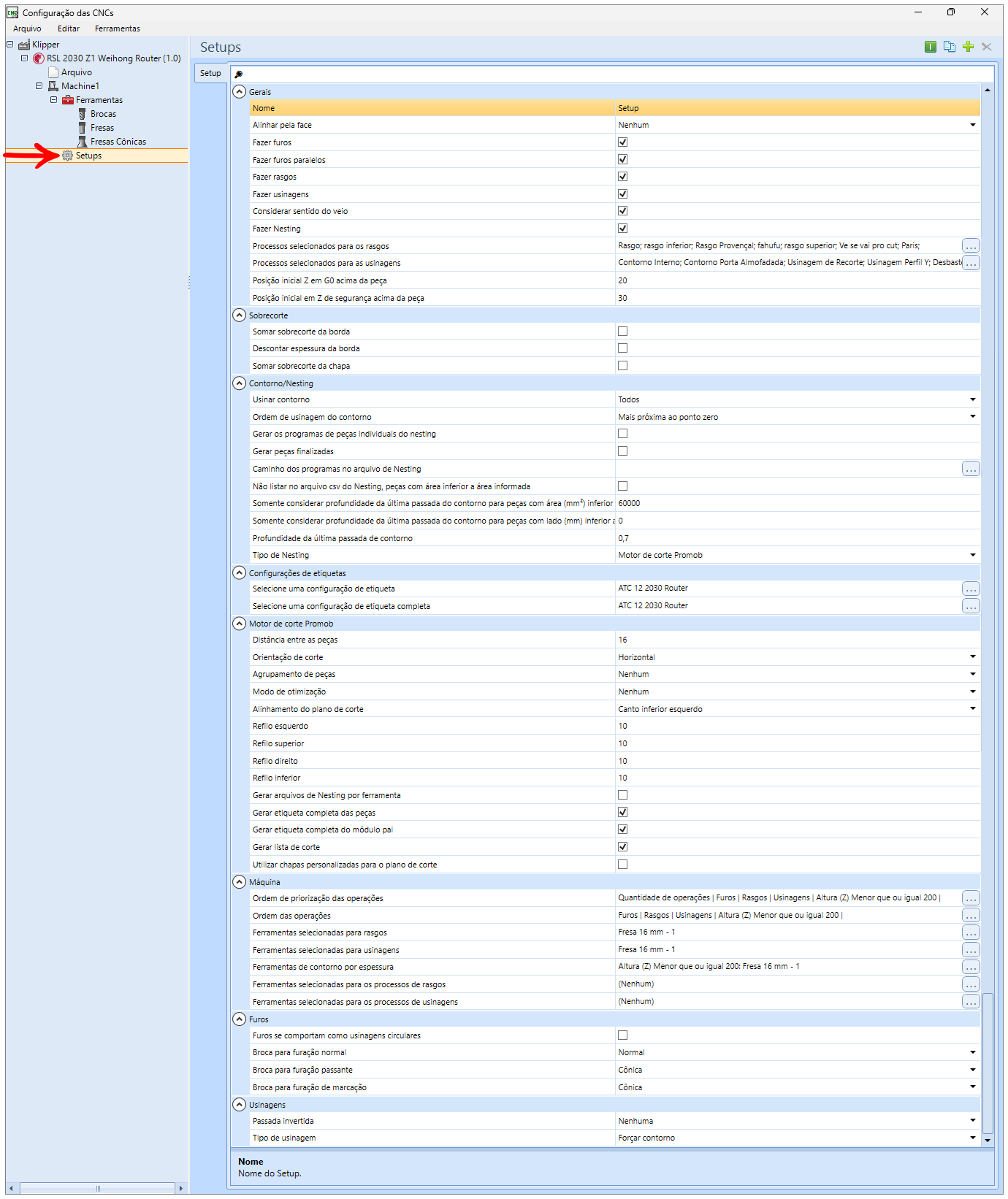Open the Arquivo menu
Image resolution: width=1008 pixels, height=1199 pixels.
(x=27, y=28)
